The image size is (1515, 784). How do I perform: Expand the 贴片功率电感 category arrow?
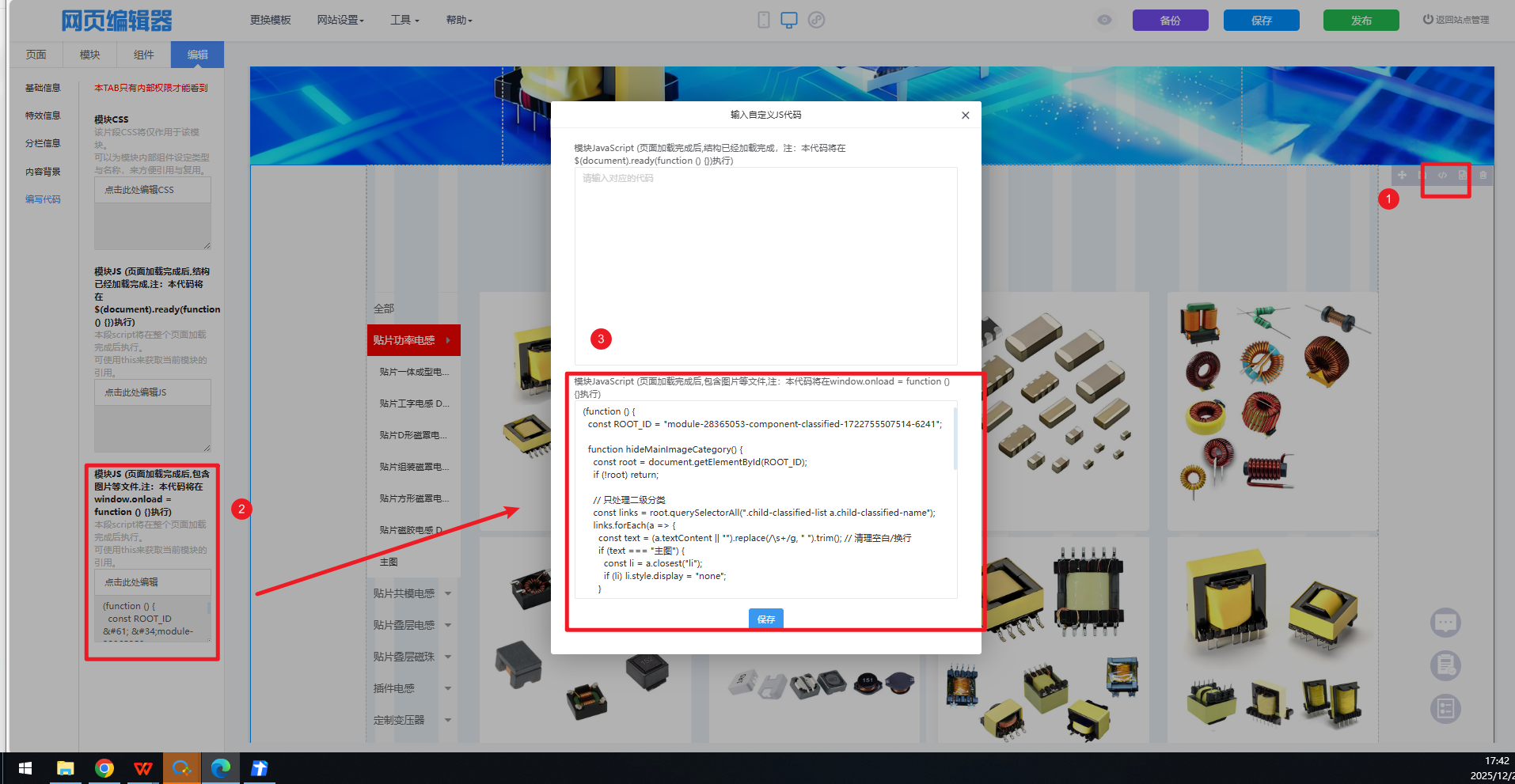click(448, 340)
